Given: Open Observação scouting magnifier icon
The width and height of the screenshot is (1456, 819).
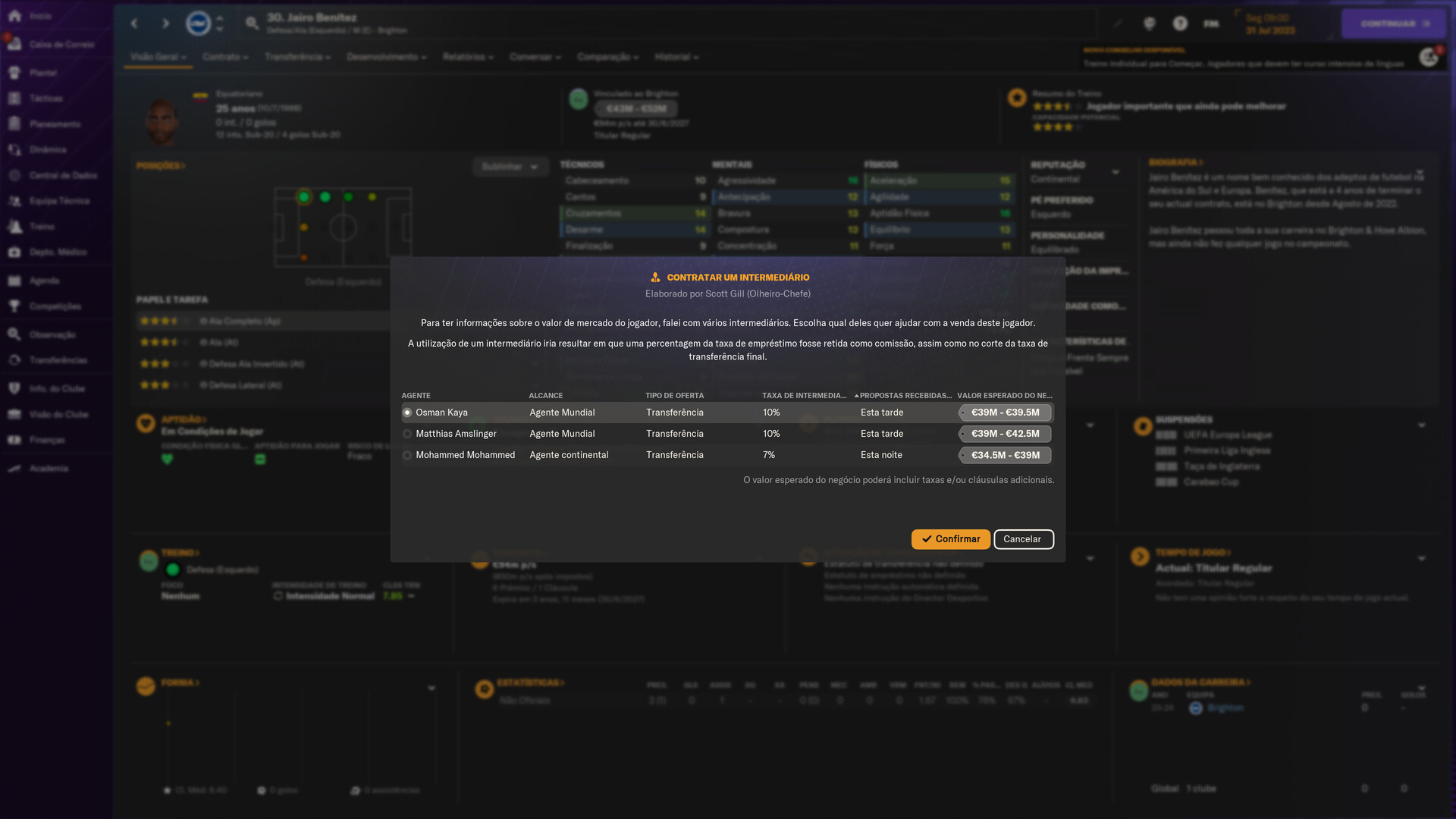Looking at the screenshot, I should [14, 334].
